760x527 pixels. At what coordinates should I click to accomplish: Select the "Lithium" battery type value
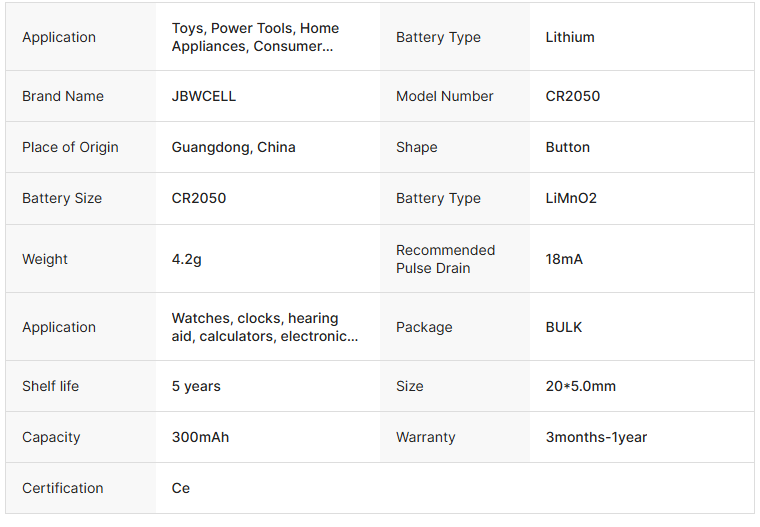570,37
